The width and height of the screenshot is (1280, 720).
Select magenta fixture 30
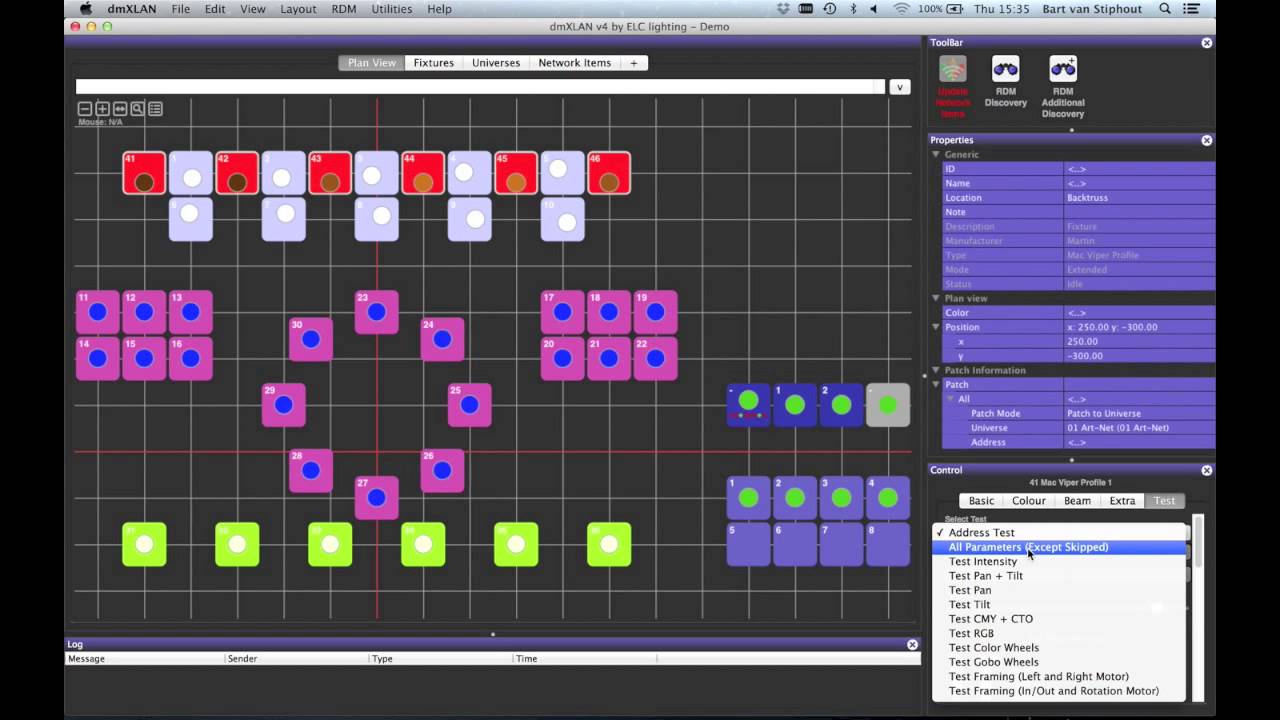(311, 339)
